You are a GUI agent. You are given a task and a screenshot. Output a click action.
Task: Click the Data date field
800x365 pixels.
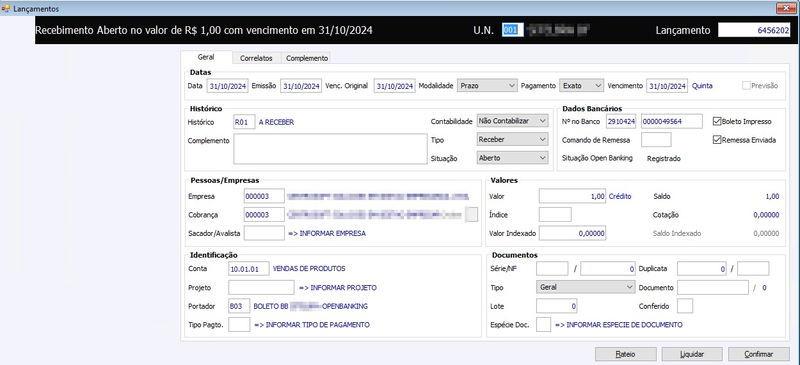click(x=228, y=86)
